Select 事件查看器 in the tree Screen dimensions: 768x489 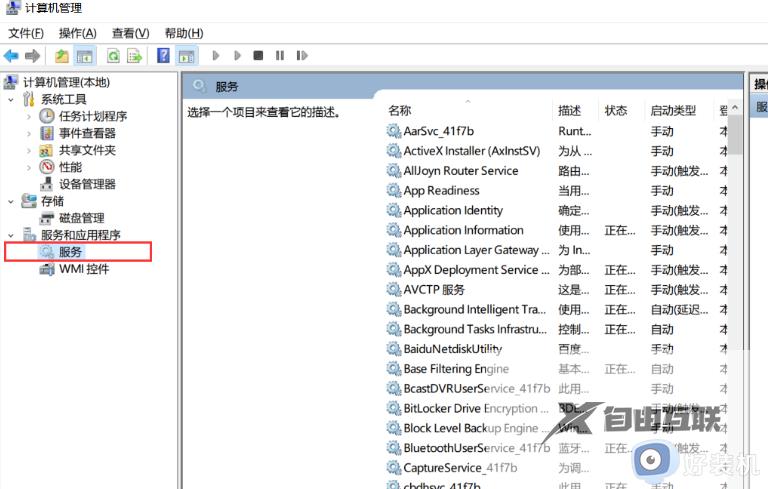87,133
